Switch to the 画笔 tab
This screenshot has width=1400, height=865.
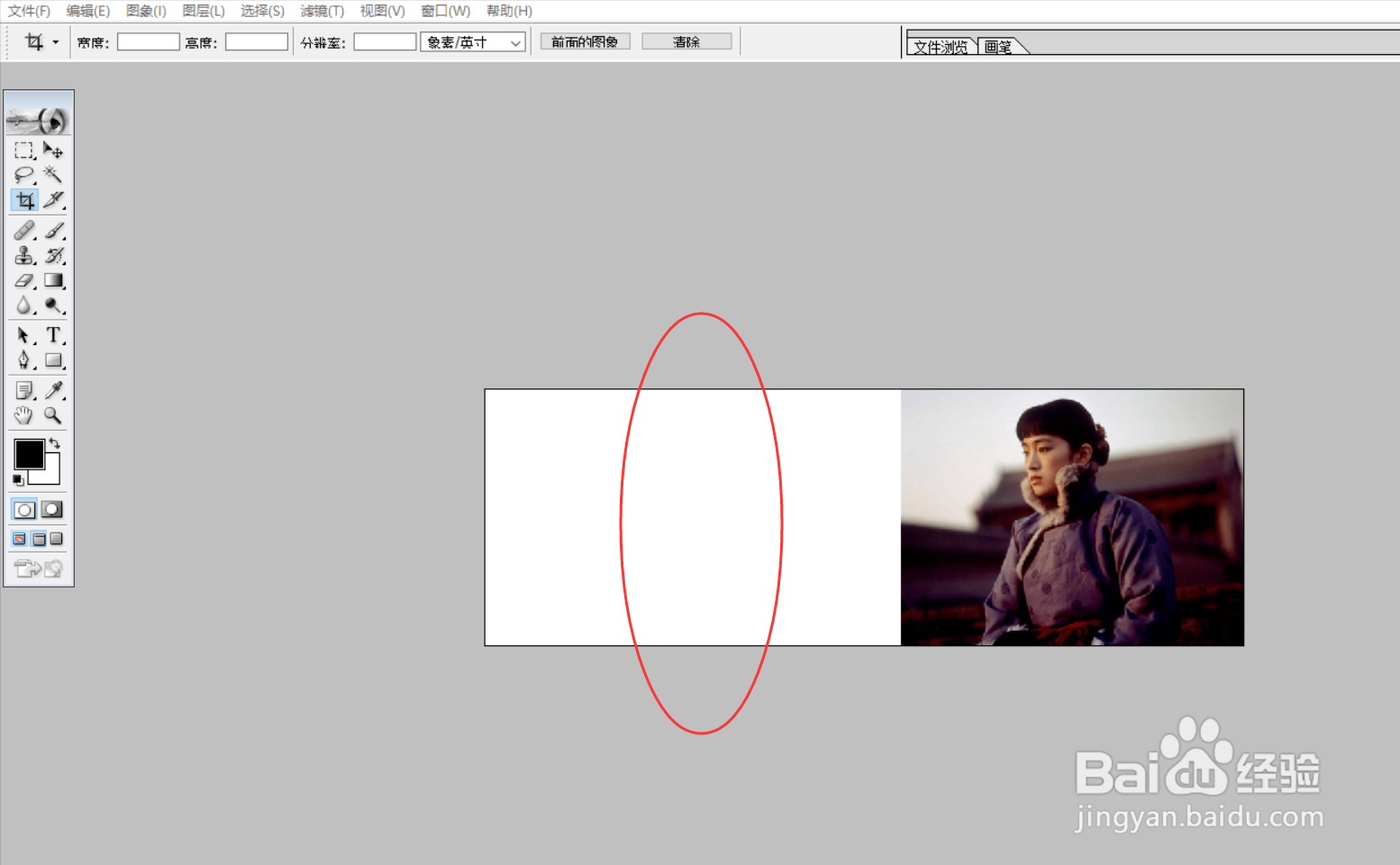coord(1000,47)
